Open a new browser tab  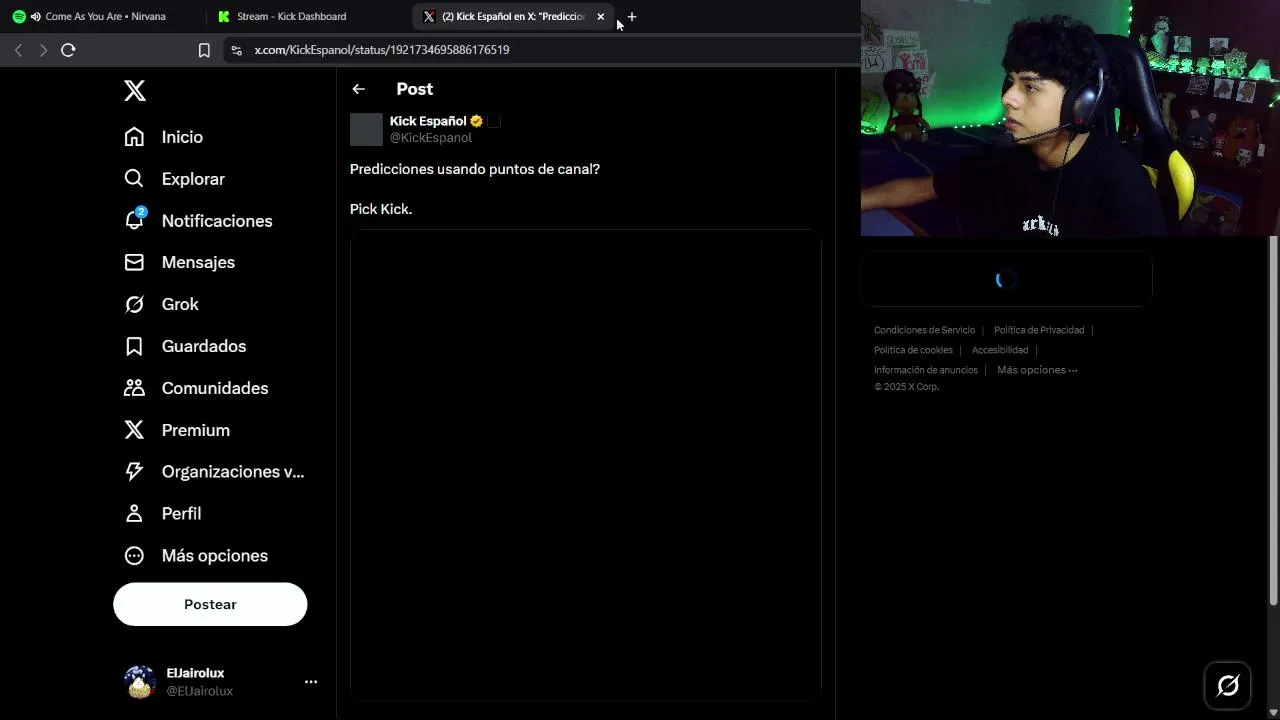(631, 17)
